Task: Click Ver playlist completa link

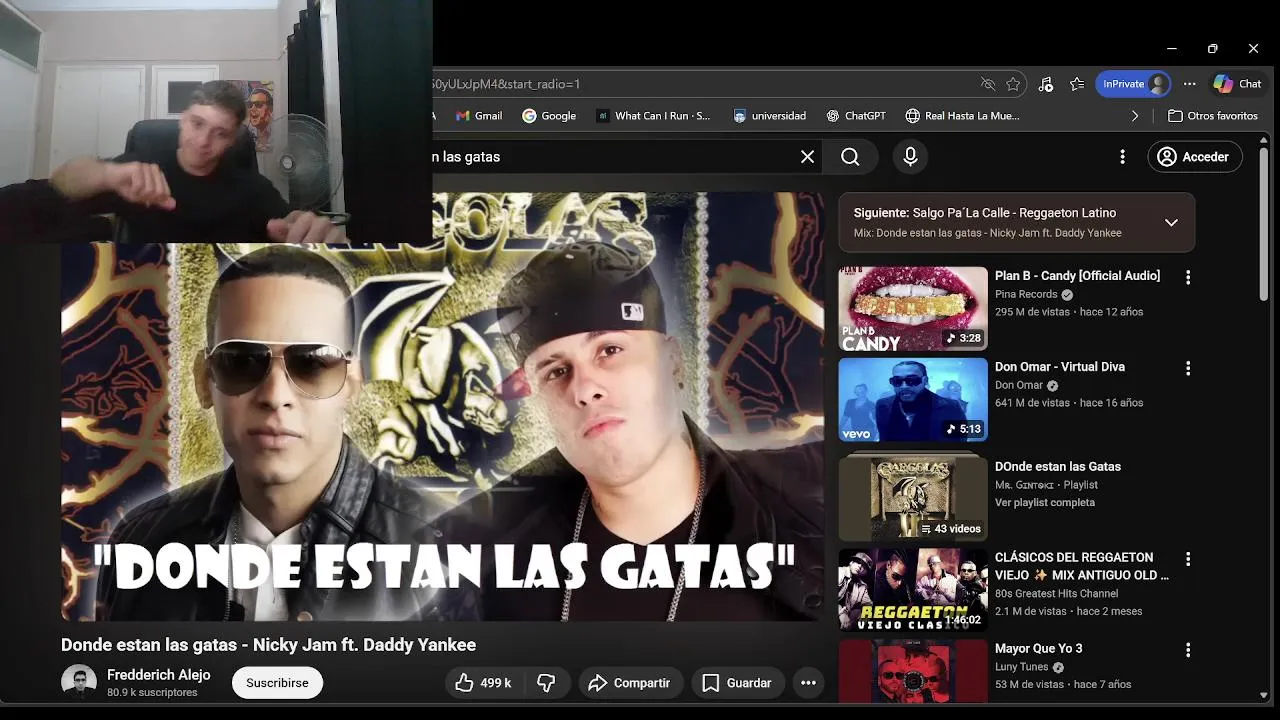Action: point(1044,502)
